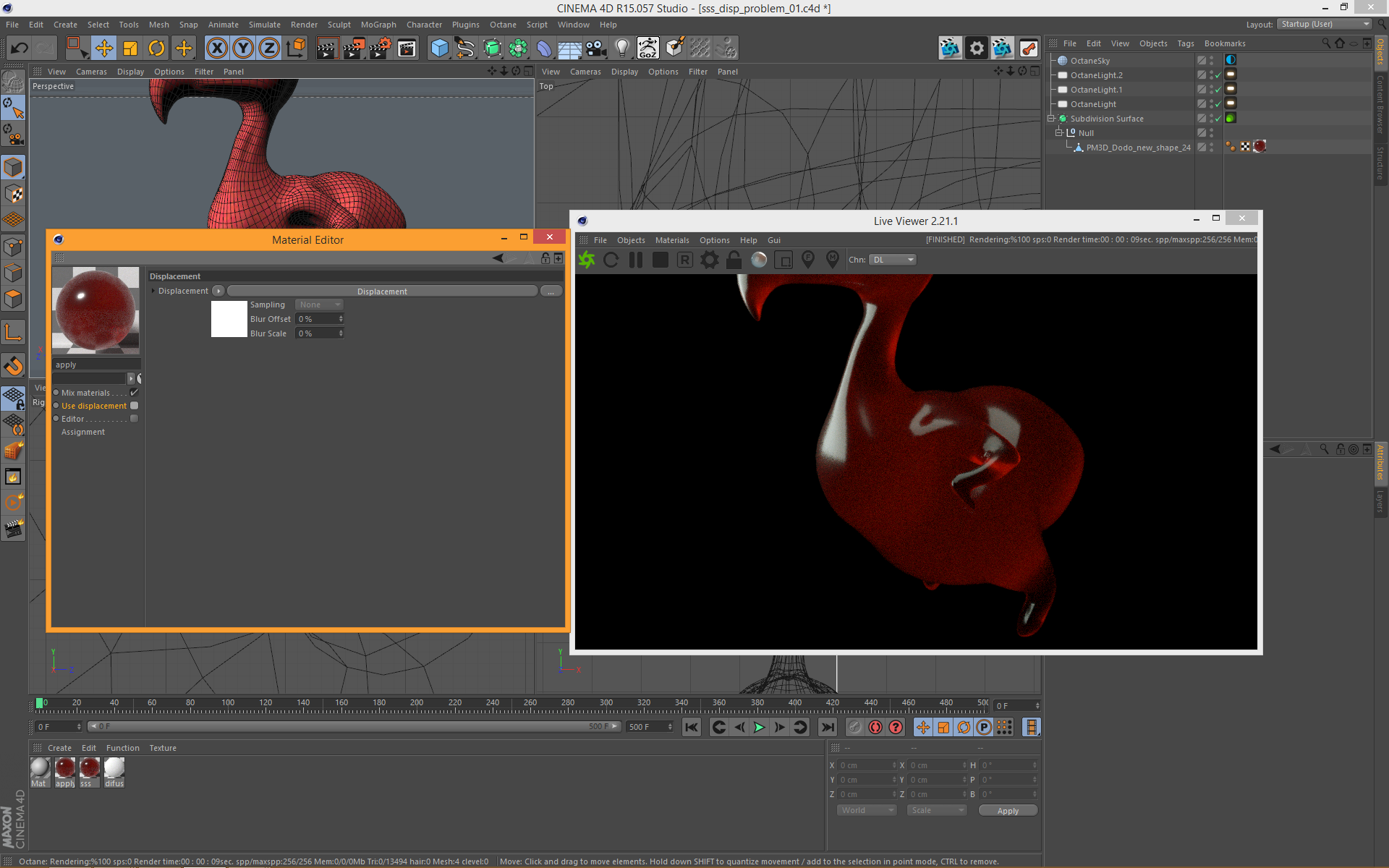Image resolution: width=1389 pixels, height=868 pixels.
Task: Select the Rotate tool icon
Action: (x=156, y=48)
